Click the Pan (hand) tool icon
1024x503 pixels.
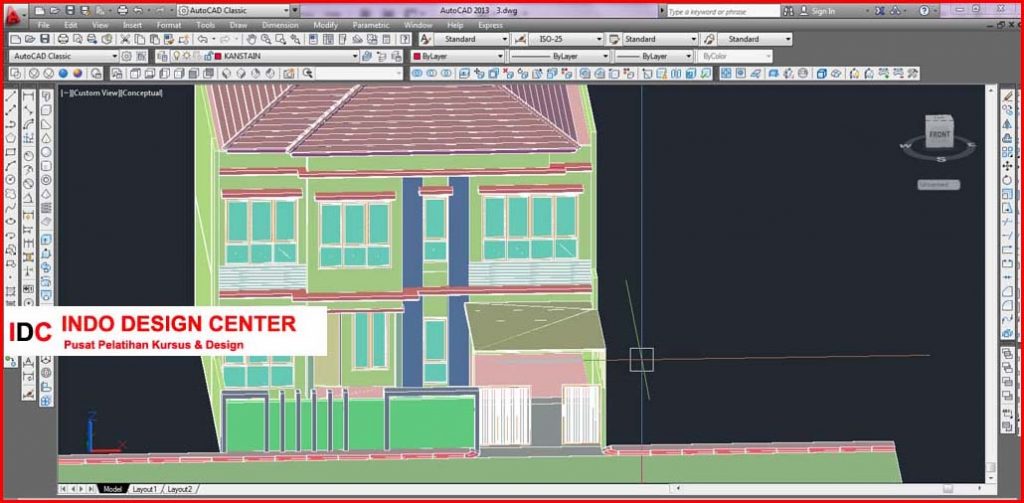pyautogui.click(x=251, y=39)
